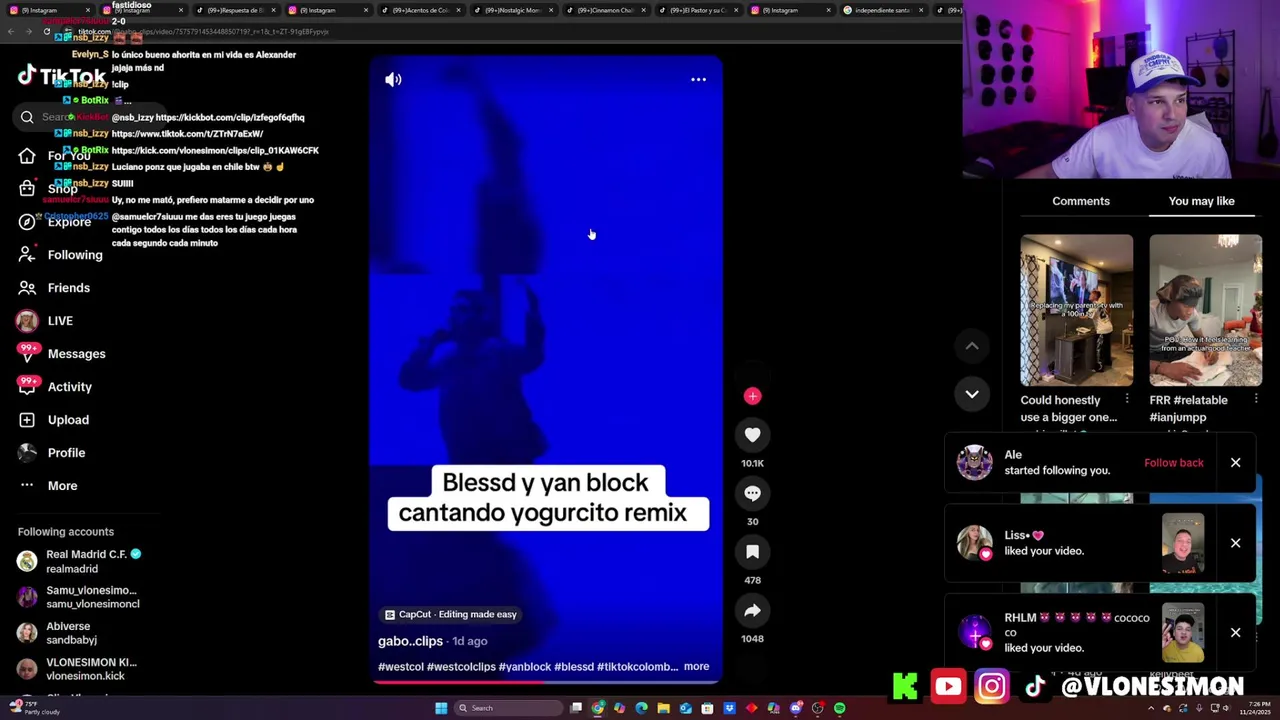Image resolution: width=1280 pixels, height=720 pixels.
Task: Show hidden system tray icons chevron
Action: point(1150,708)
